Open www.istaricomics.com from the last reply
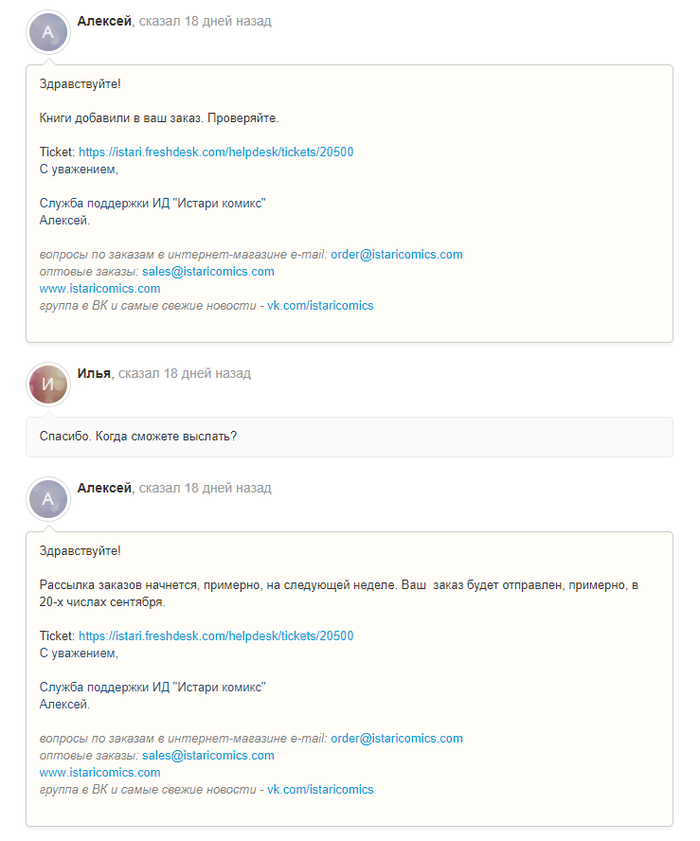700x841 pixels. [x=100, y=773]
